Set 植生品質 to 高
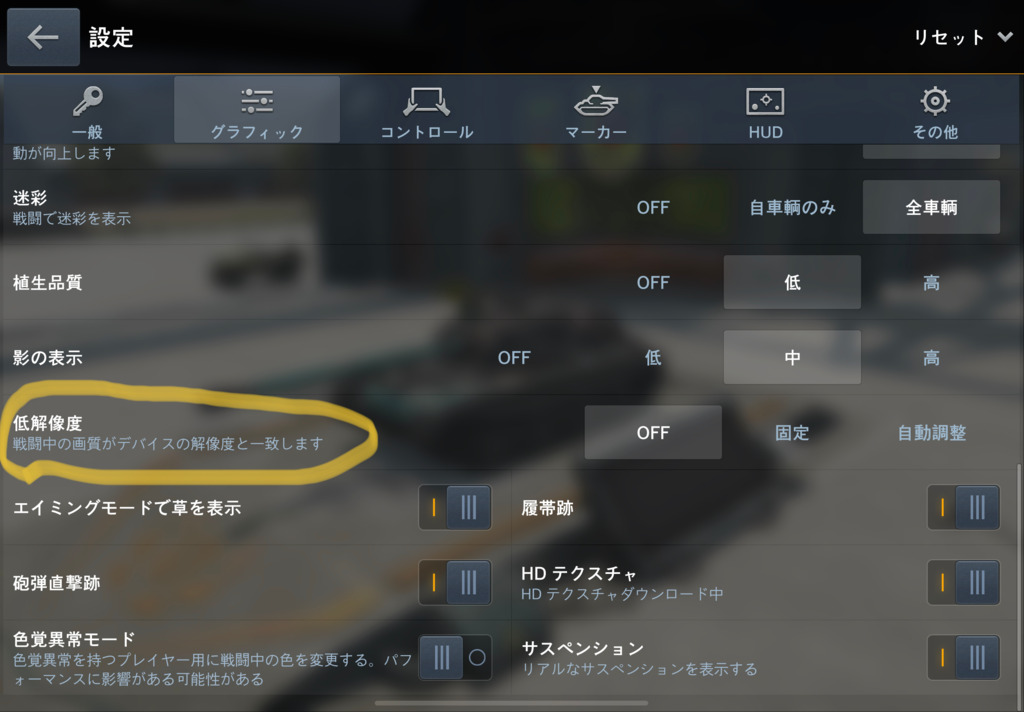This screenshot has width=1024, height=712. click(931, 283)
